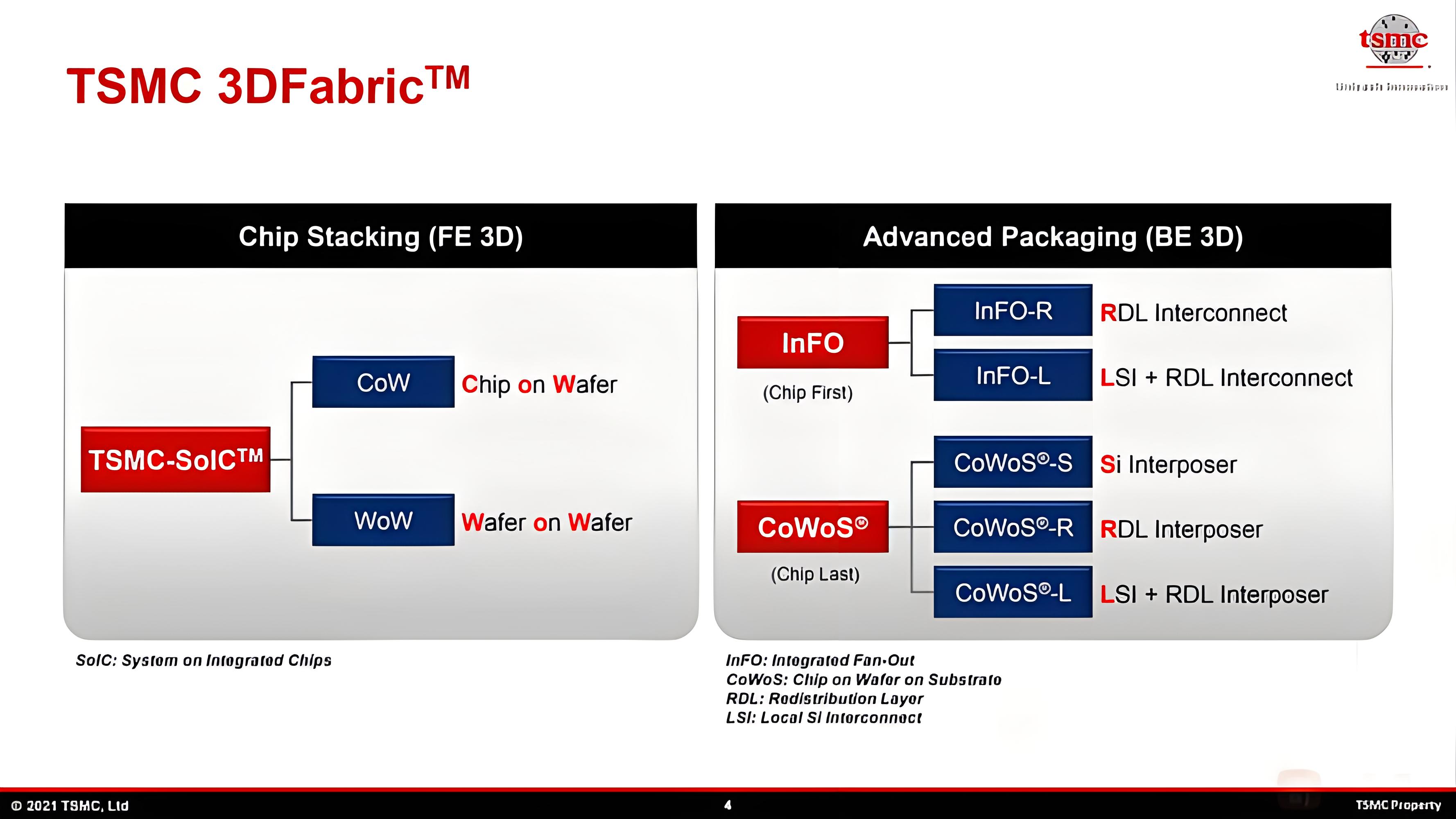Expand the CoWoS®-R branch node
This screenshot has height=819, width=1456.
click(1011, 527)
